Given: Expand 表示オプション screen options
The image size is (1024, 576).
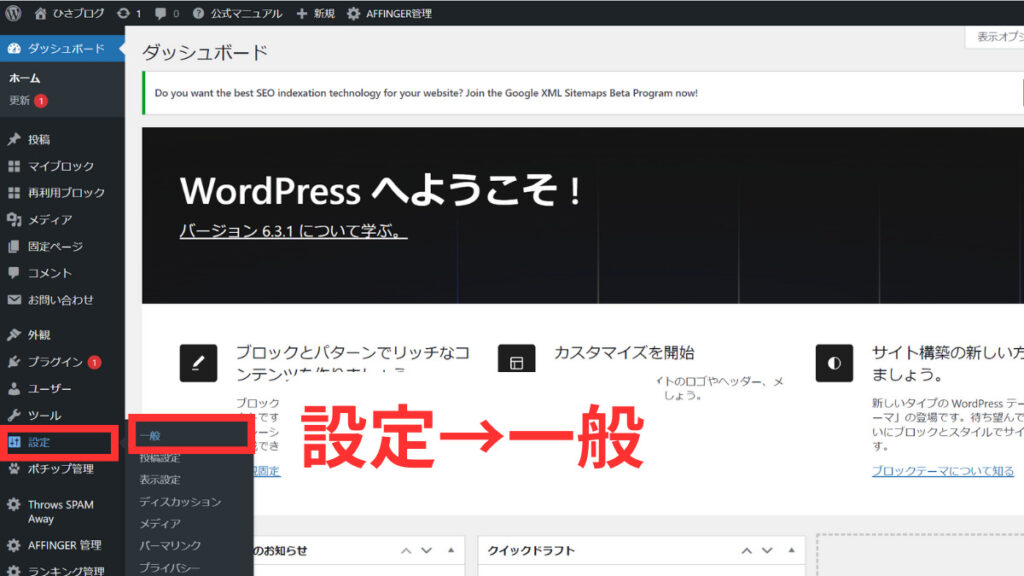Looking at the screenshot, I should coord(995,37).
